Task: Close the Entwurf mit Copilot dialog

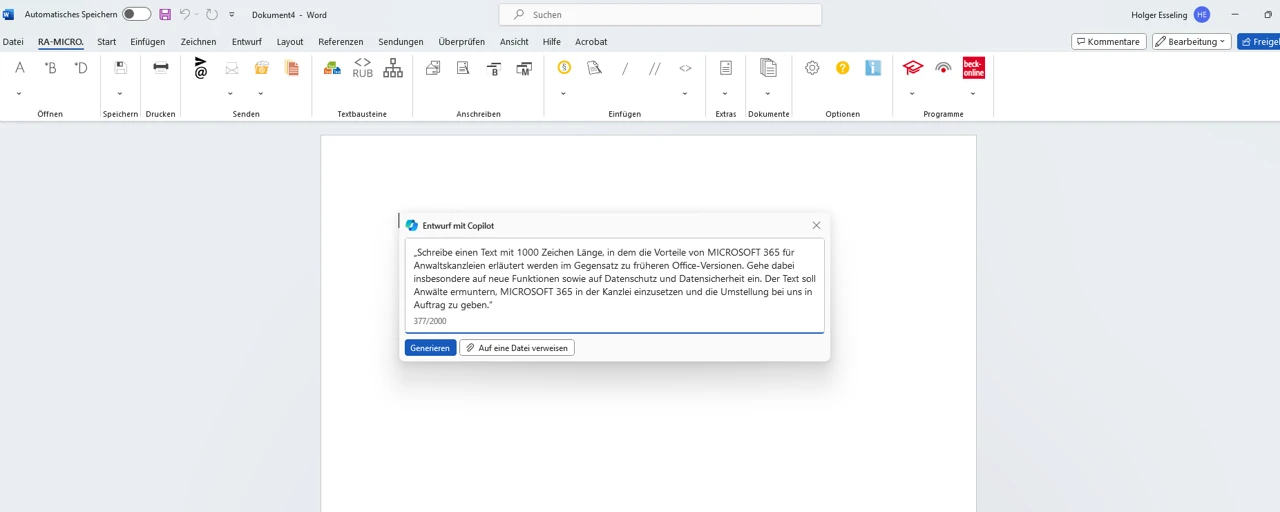Action: tap(816, 226)
